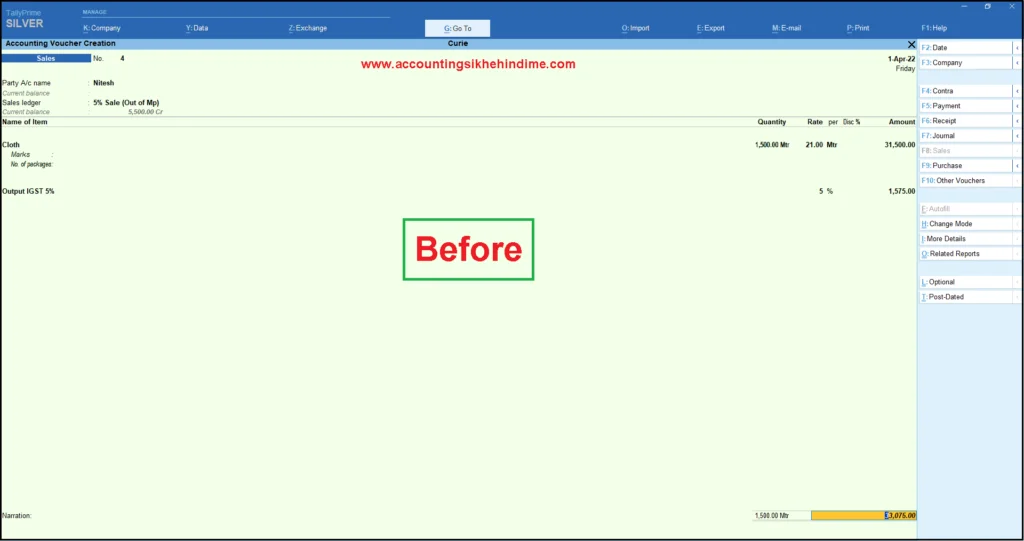Switch to F6: Receipt voucher

pyautogui.click(x=965, y=121)
